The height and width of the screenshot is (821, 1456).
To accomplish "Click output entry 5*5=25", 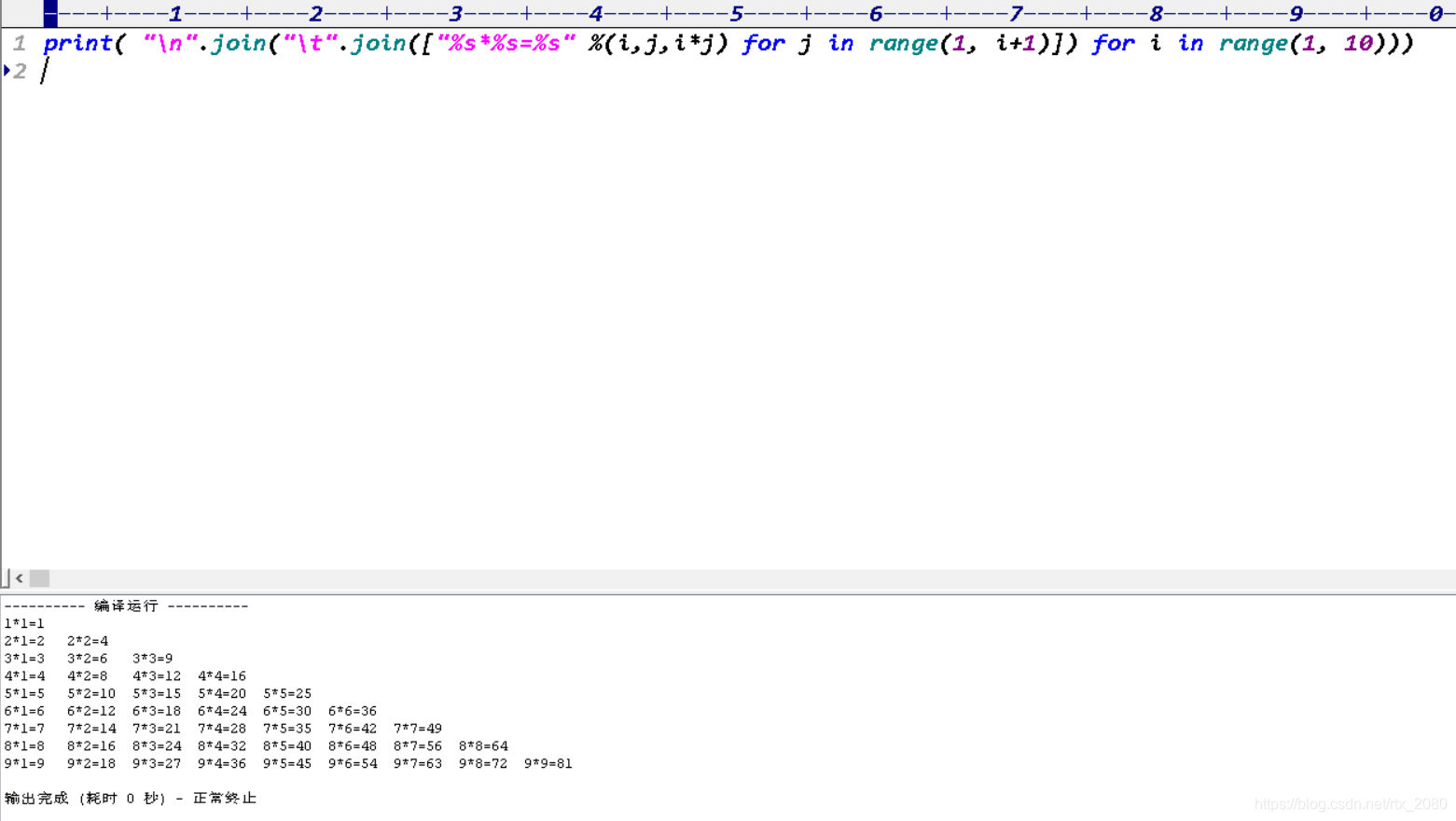I will [x=287, y=694].
